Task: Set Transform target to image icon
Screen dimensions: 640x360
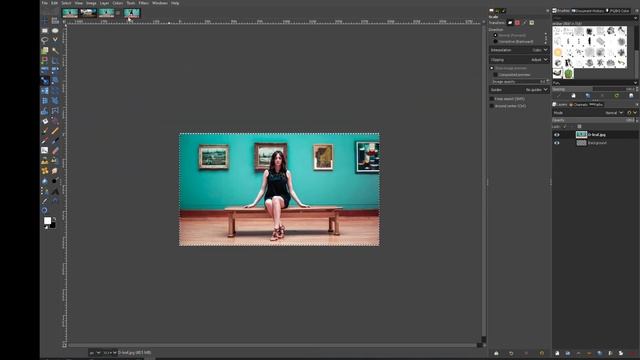Action: click(532, 23)
